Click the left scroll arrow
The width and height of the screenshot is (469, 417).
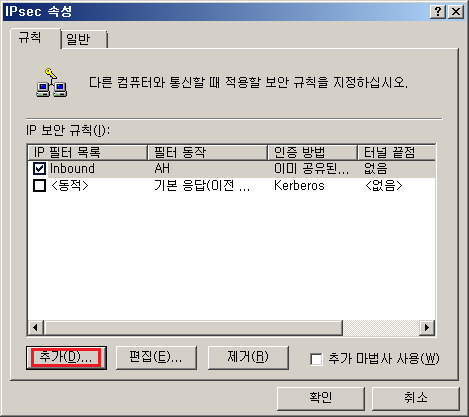35,327
